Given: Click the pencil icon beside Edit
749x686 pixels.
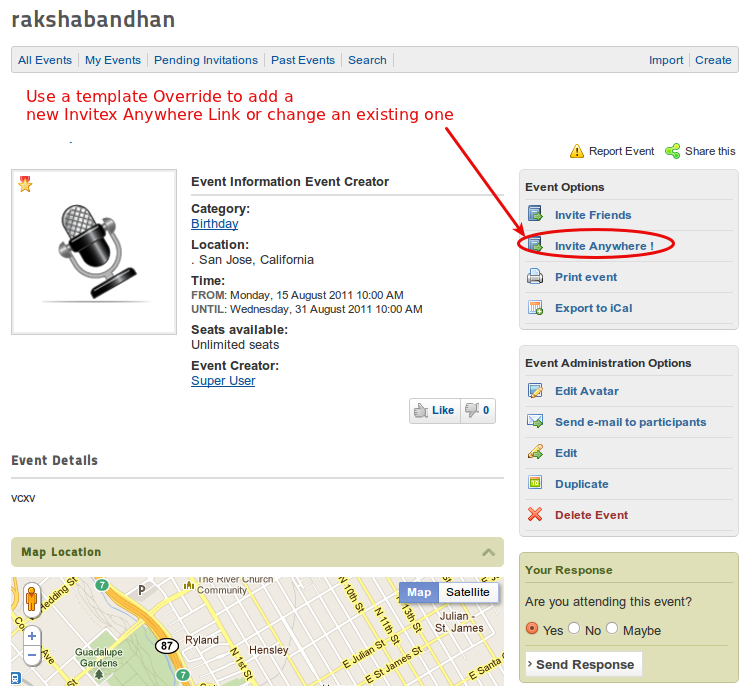Looking at the screenshot, I should coord(535,452).
